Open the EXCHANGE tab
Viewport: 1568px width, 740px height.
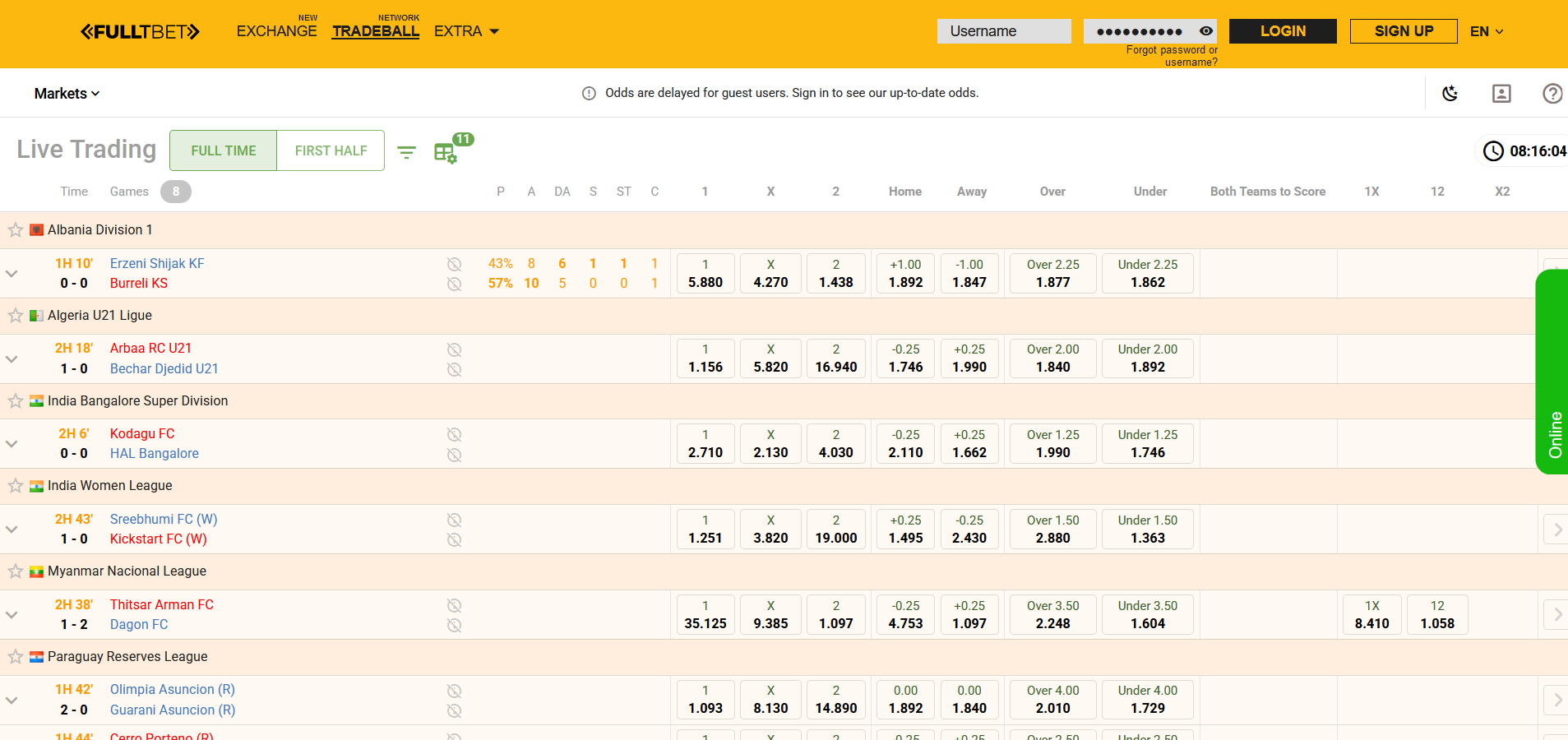tap(276, 31)
